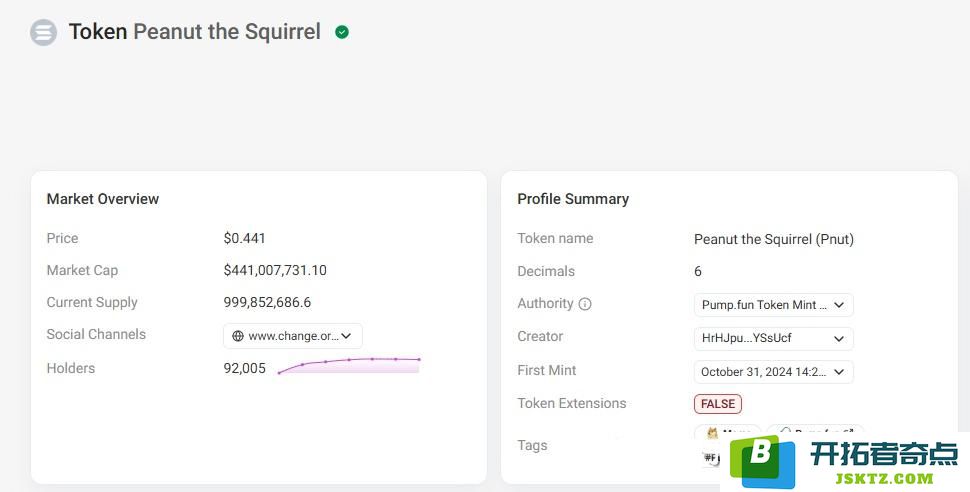Click the Holders count 92,005

(x=244, y=368)
